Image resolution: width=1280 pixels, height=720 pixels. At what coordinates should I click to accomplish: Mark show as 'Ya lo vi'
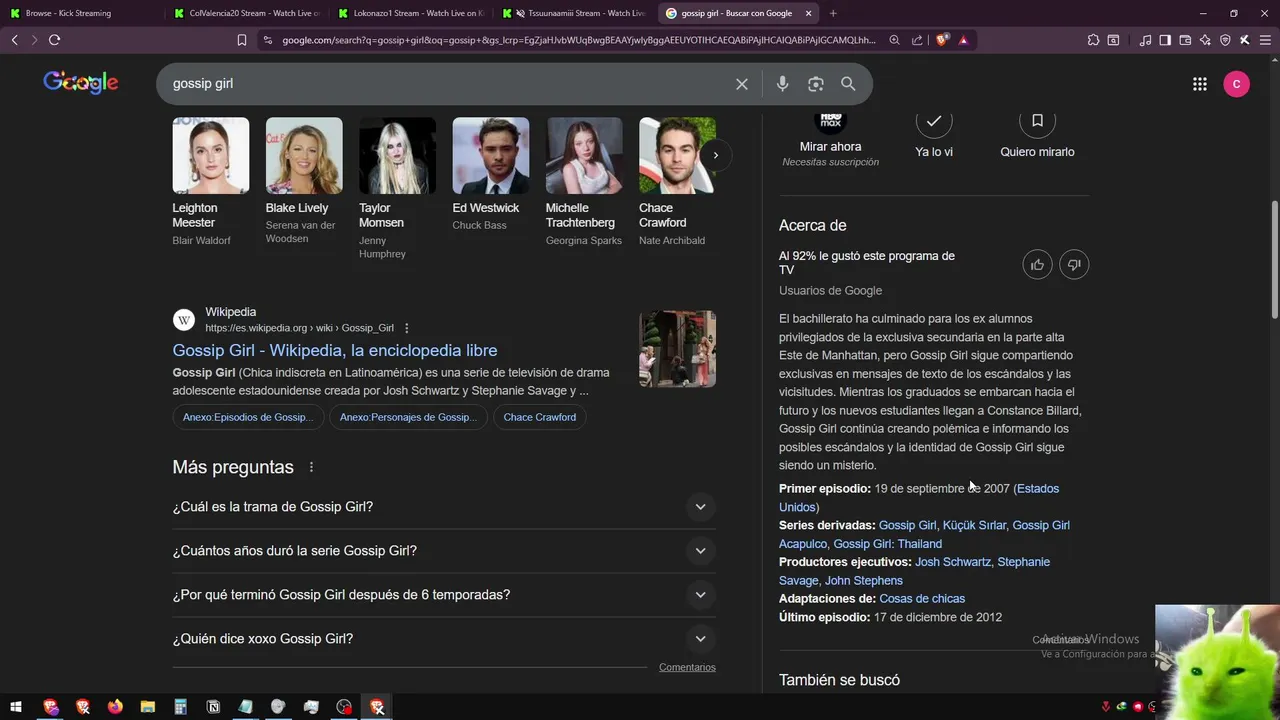[934, 121]
